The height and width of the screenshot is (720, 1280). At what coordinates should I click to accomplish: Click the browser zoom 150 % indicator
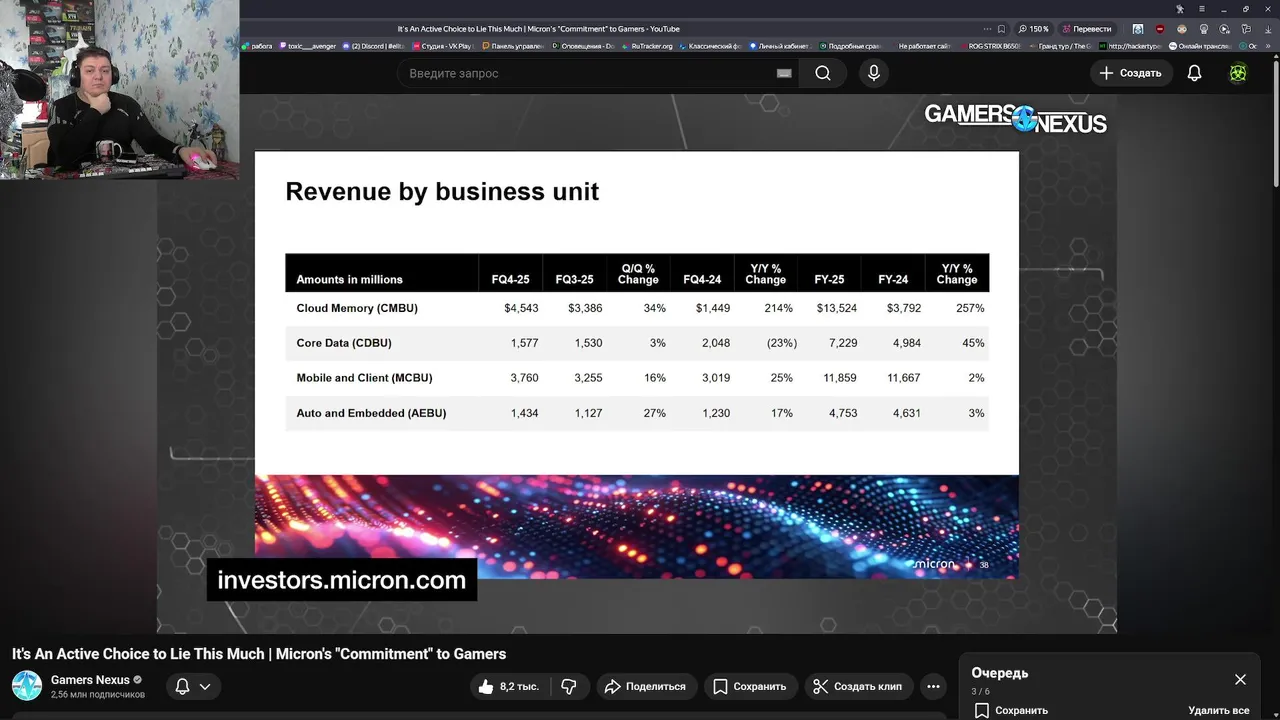pos(1034,29)
